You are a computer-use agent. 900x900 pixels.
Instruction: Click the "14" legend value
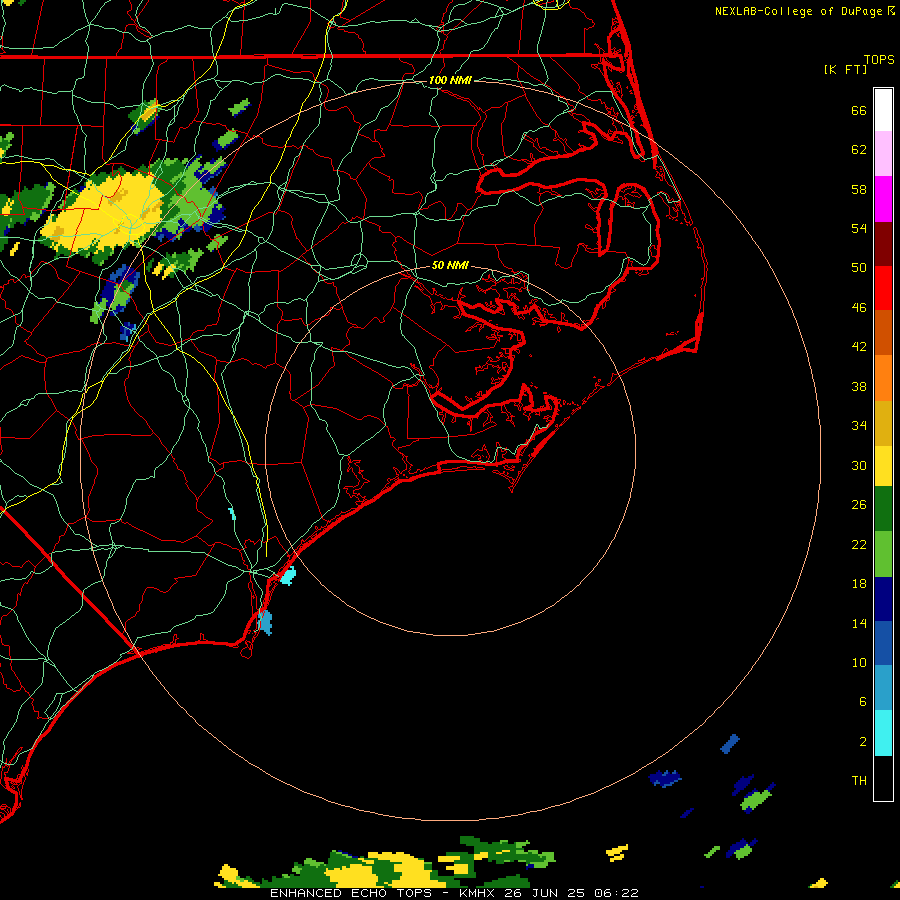pyautogui.click(x=859, y=623)
